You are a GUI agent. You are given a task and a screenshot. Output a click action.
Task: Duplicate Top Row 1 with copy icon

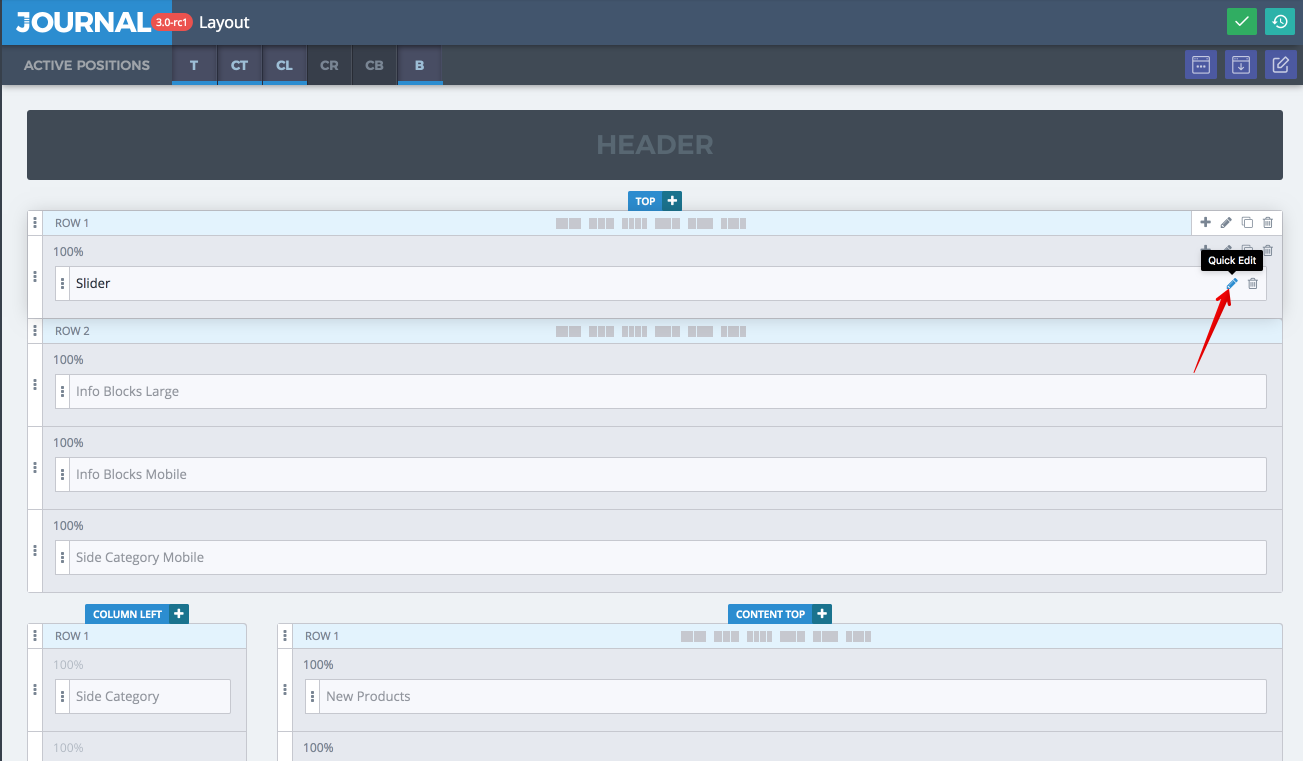[1247, 223]
